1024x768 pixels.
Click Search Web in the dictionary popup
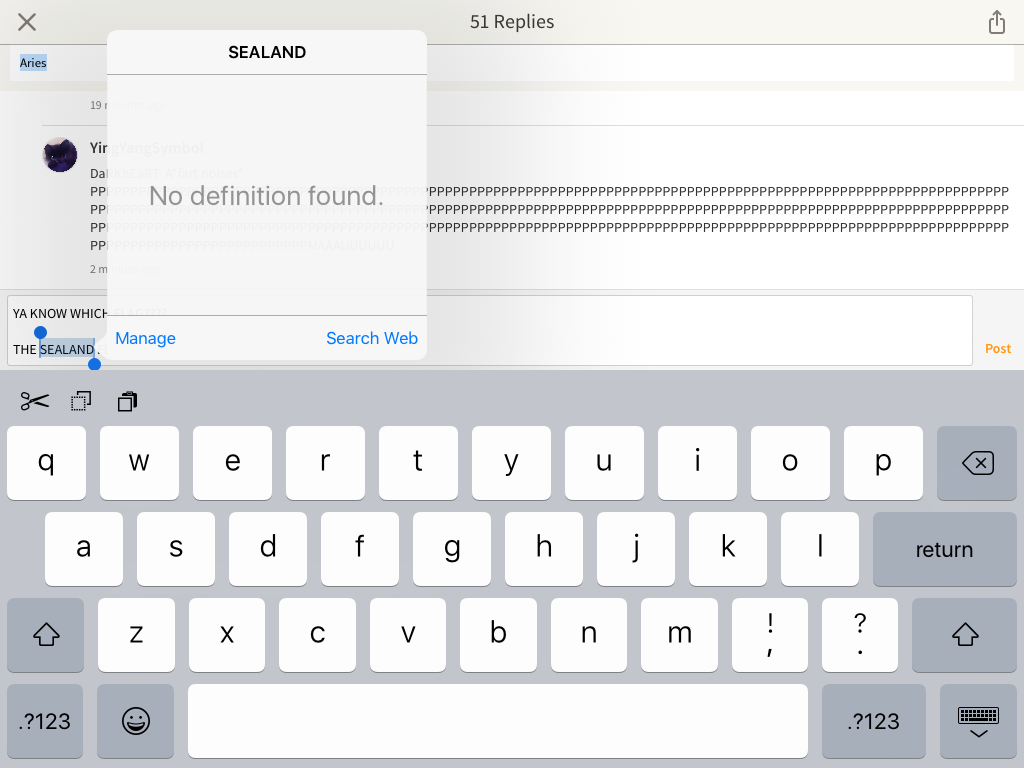(x=372, y=338)
